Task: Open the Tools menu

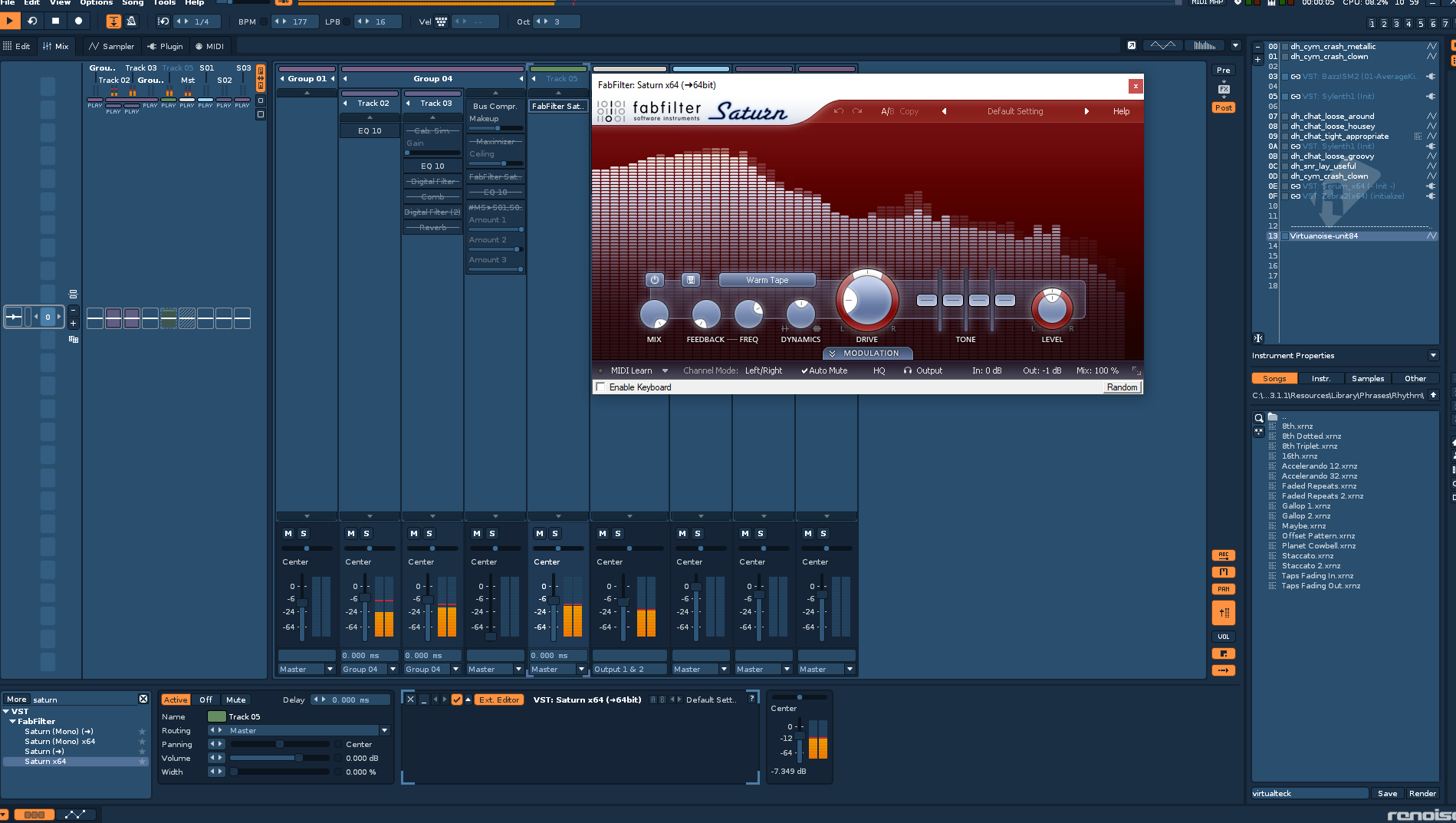Action: 164,3
